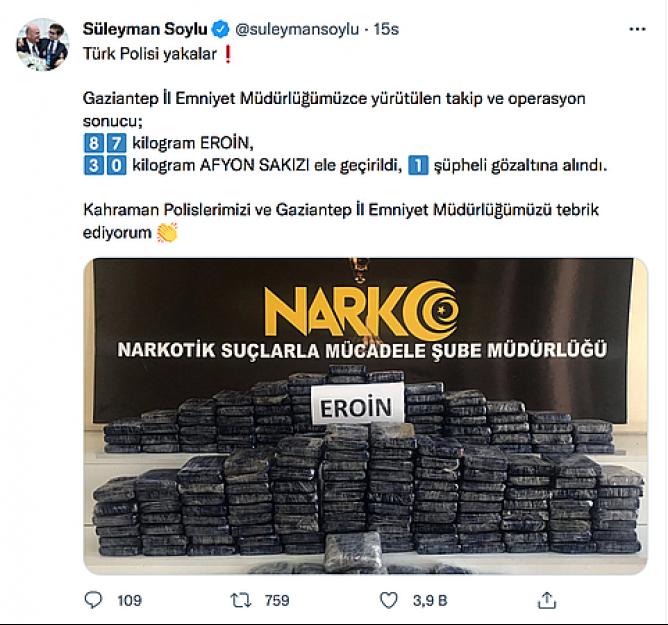Click the keycap 1 emoji before şüpheli

pos(418,166)
